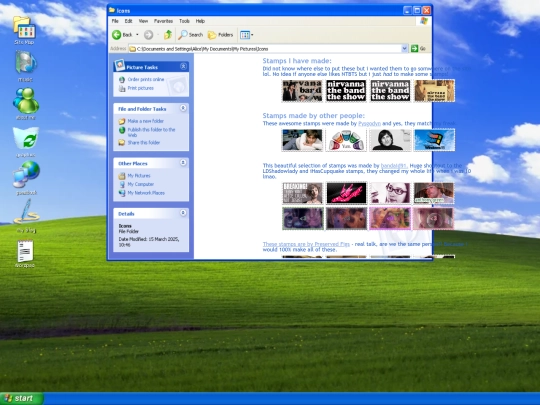Follow the Preserved Figs stamps link
The height and width of the screenshot is (405, 540).
pyautogui.click(x=306, y=244)
